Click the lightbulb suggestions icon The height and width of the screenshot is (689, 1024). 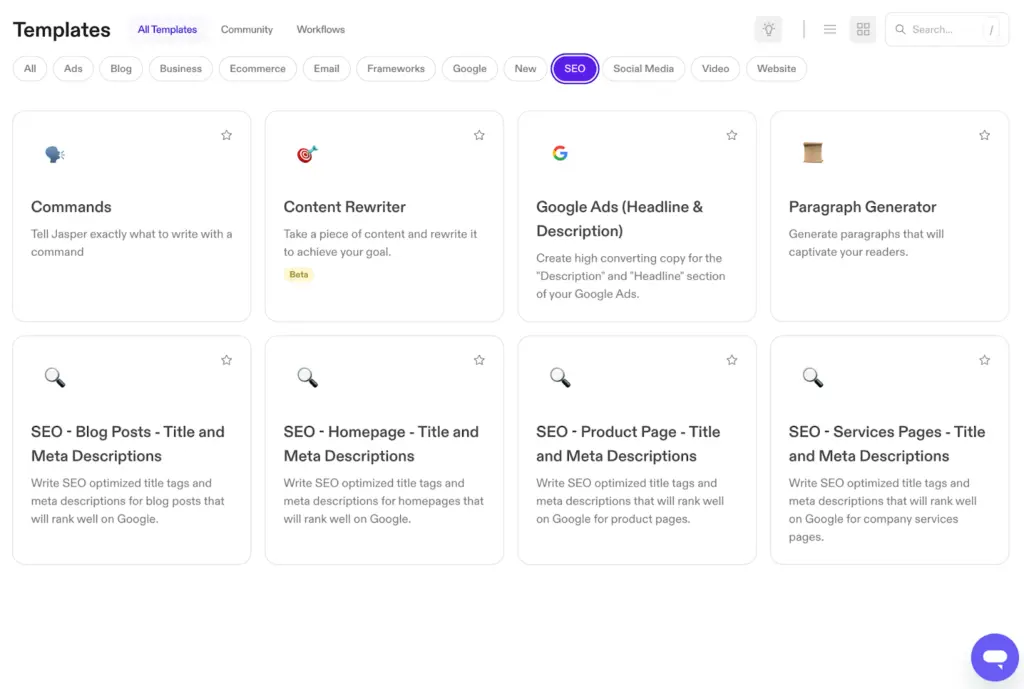tap(768, 29)
